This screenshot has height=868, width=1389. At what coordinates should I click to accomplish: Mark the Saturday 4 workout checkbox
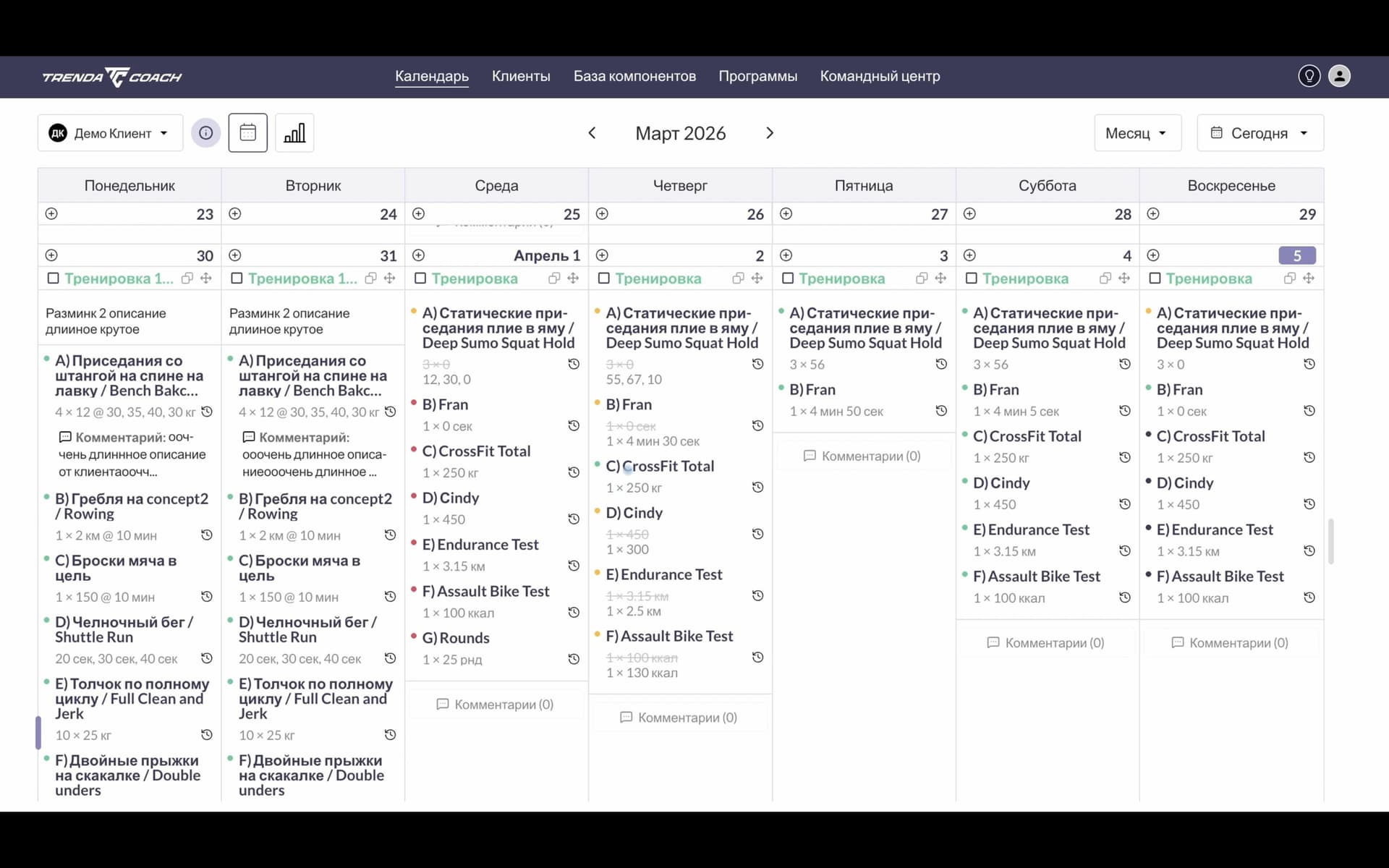972,278
